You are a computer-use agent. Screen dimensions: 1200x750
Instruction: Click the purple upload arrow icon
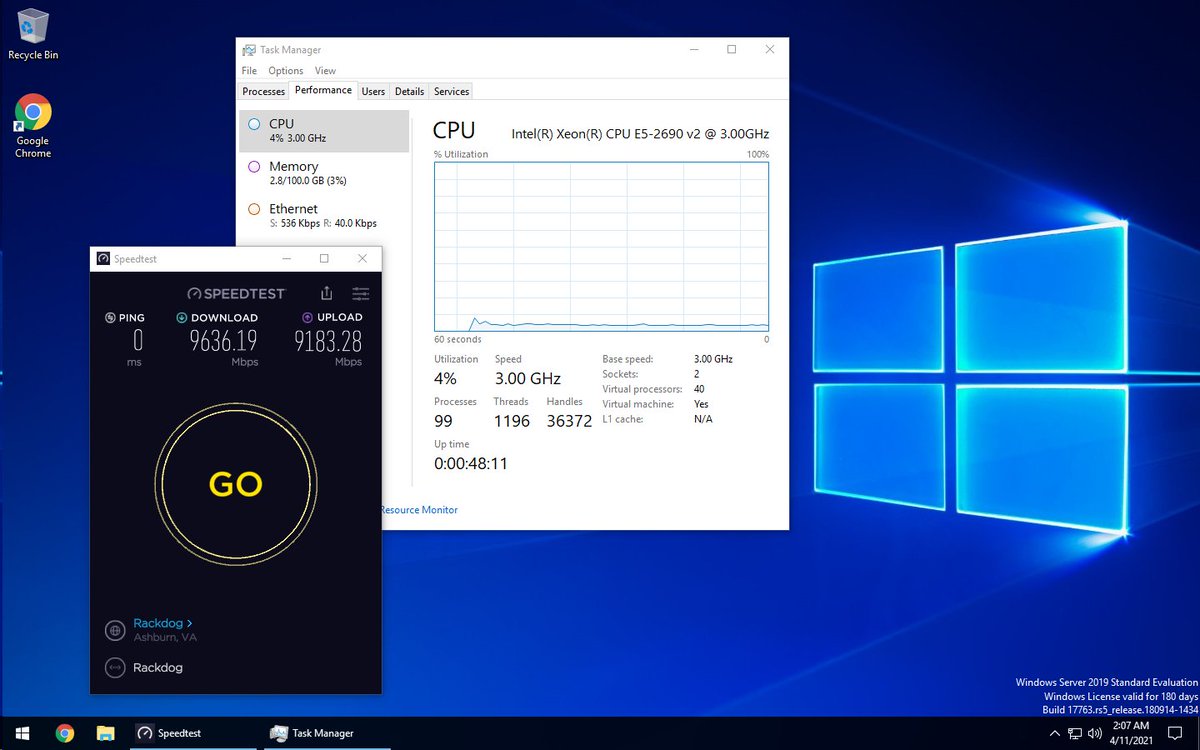pos(307,318)
